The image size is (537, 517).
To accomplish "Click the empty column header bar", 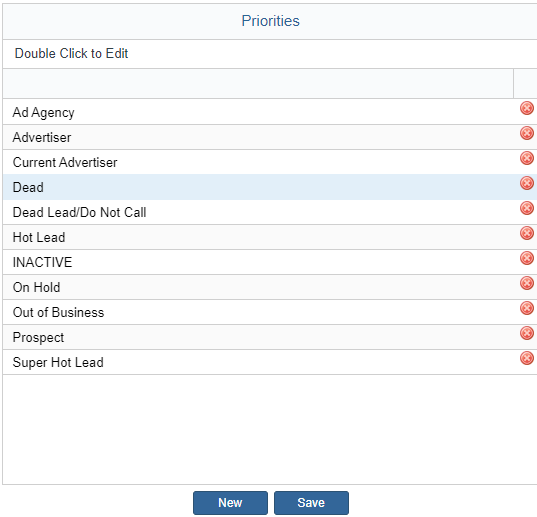I will pos(258,84).
